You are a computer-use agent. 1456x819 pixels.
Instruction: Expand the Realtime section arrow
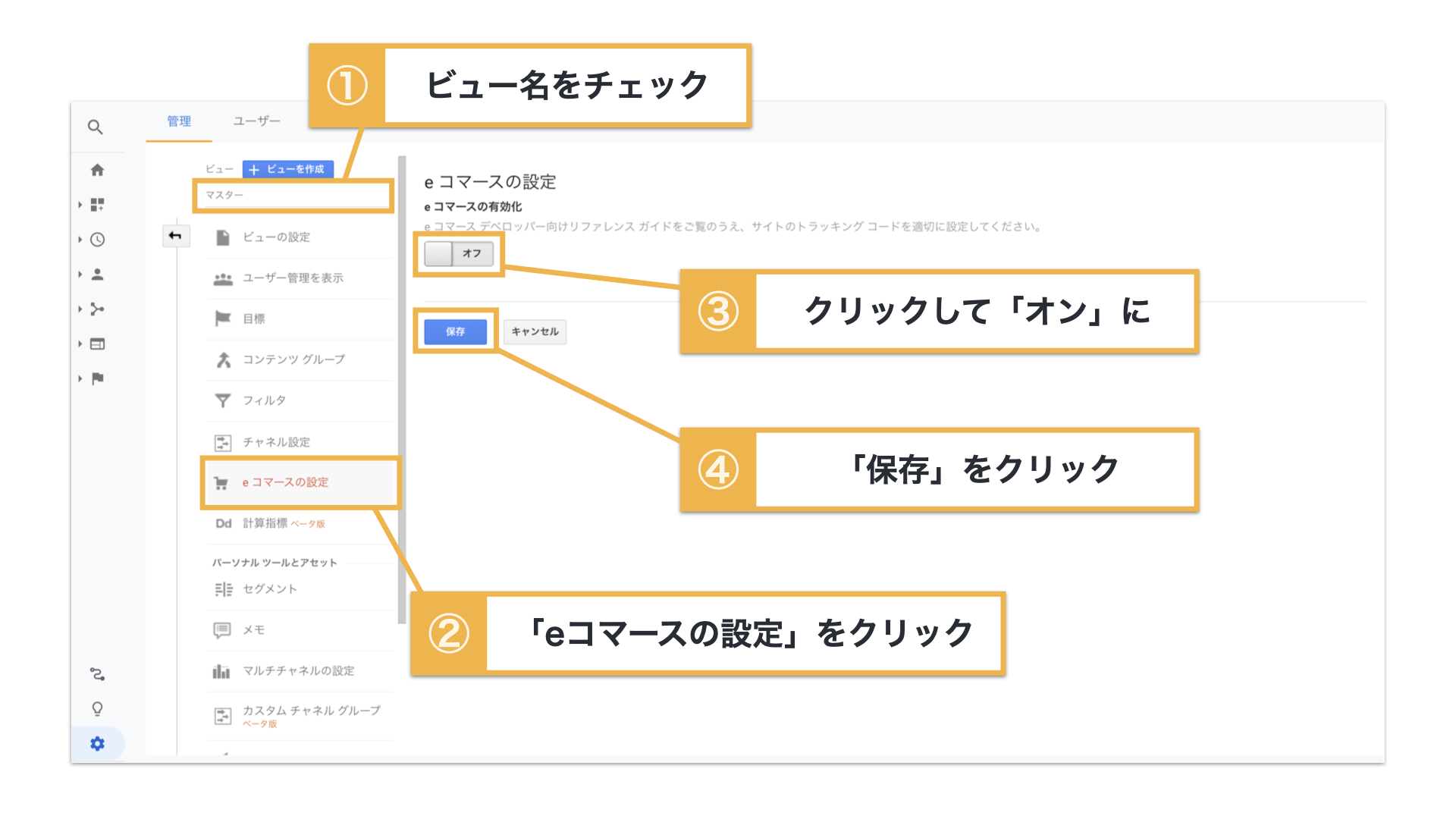(80, 240)
